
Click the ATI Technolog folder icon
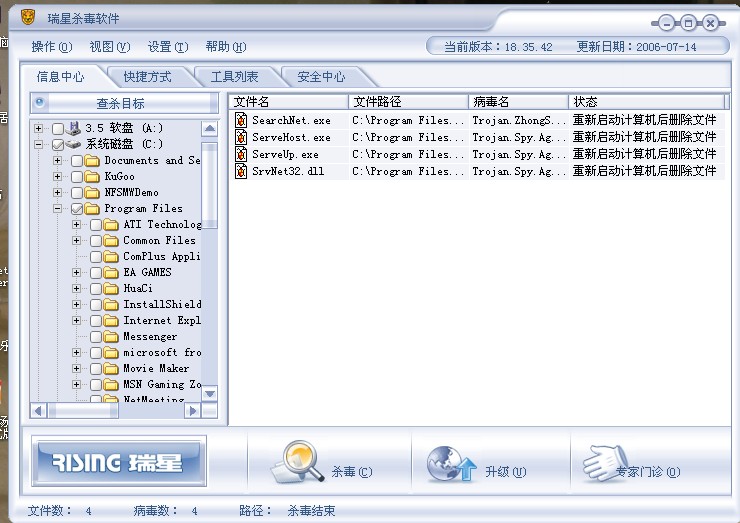111,225
